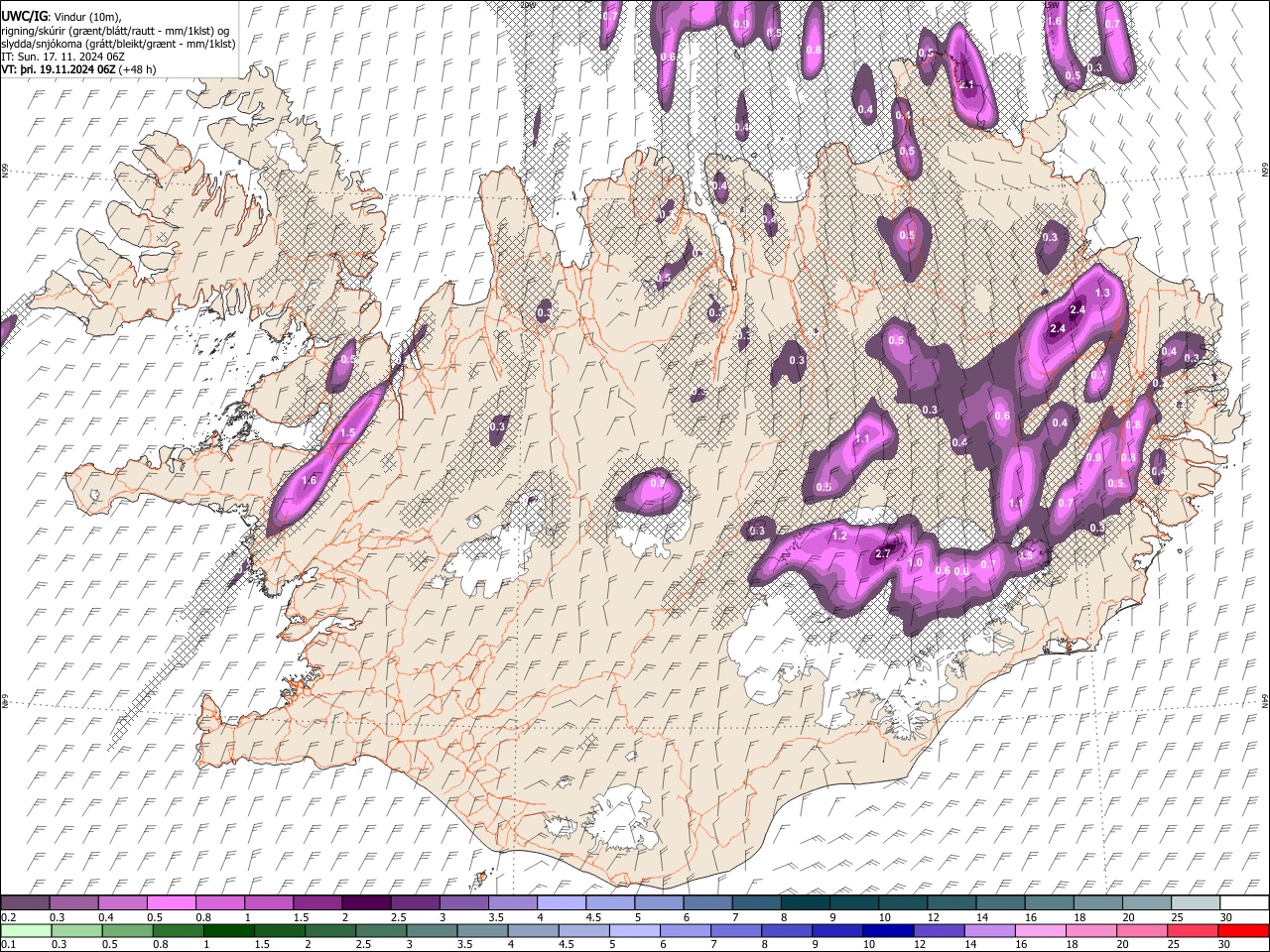Click the valid time VT: þri. 19.11.2024 06Z
This screenshot has width=1270, height=952.
[x=59, y=69]
